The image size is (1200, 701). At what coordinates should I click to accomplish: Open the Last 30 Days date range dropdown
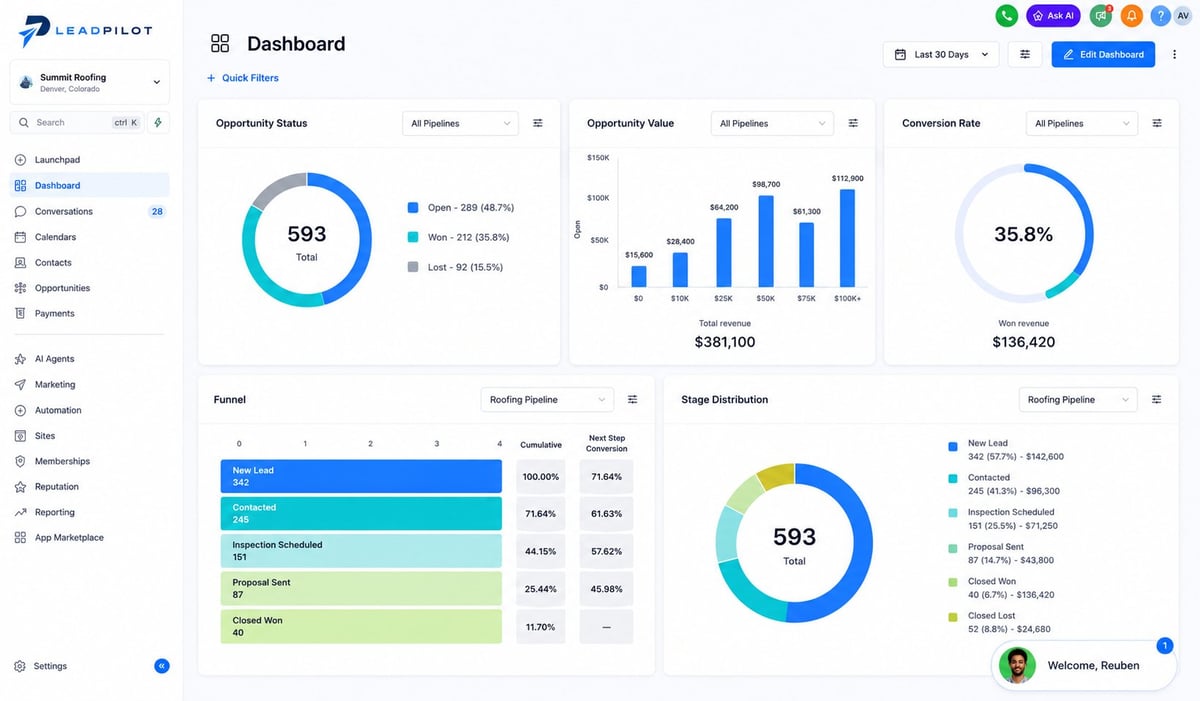941,54
